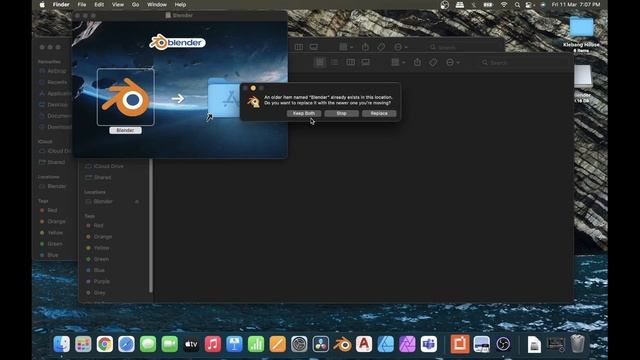Launch Affinity Photo from the dock

tap(407, 344)
